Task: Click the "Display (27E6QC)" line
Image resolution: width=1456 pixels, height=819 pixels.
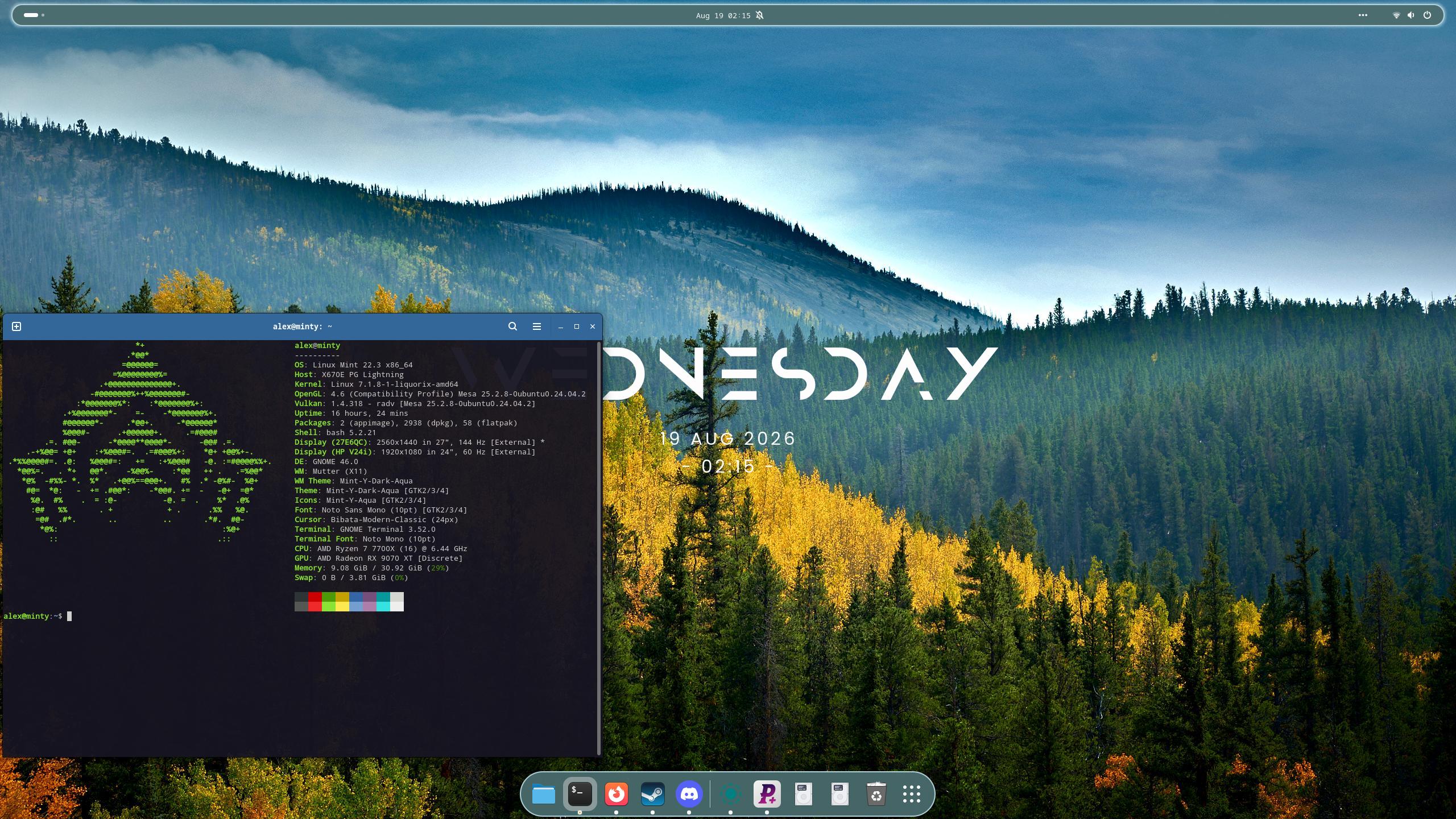Action: tap(420, 442)
